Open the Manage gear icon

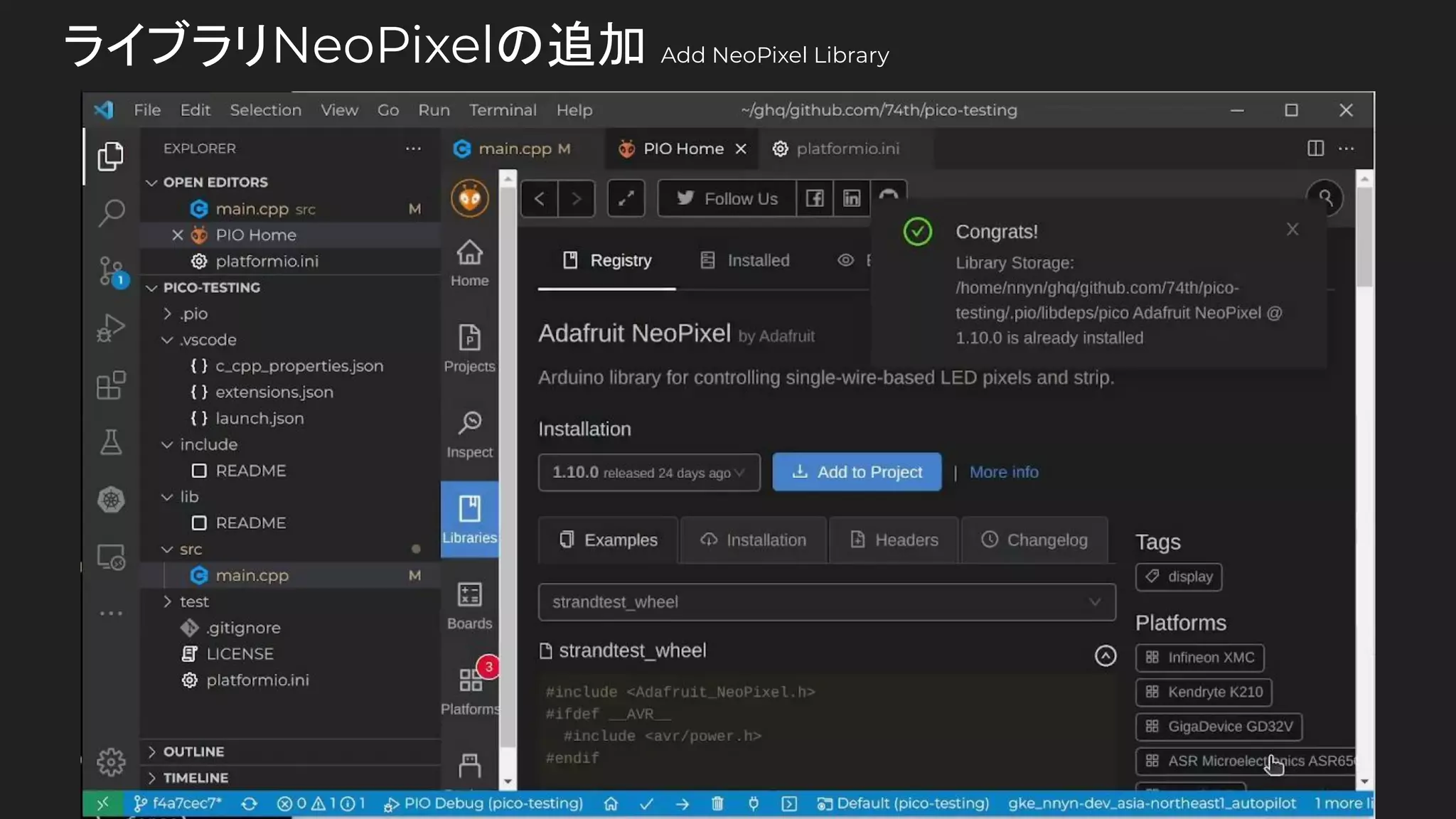[x=110, y=762]
